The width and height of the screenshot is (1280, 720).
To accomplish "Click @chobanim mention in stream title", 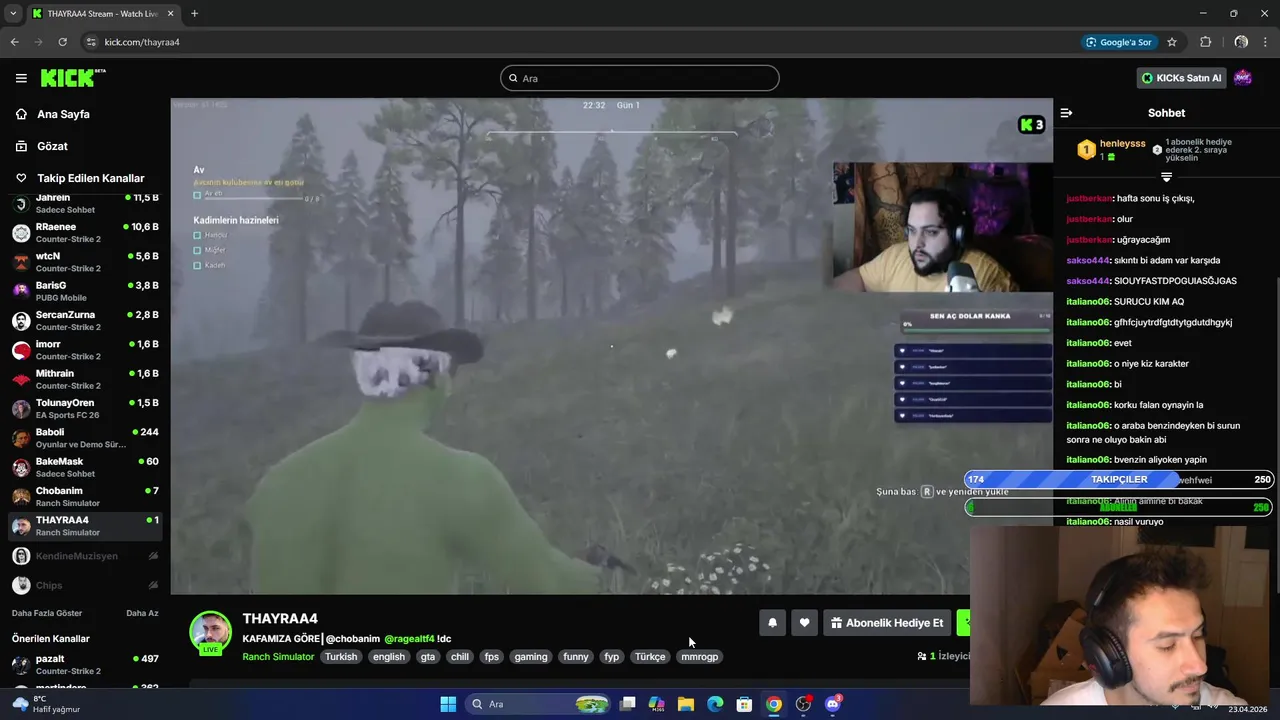I will coord(353,639).
